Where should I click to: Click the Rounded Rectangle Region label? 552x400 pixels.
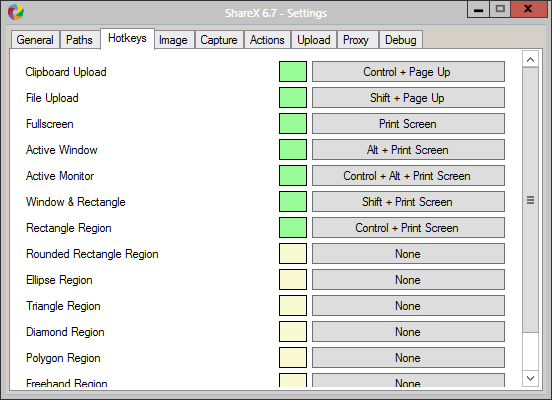(x=92, y=254)
